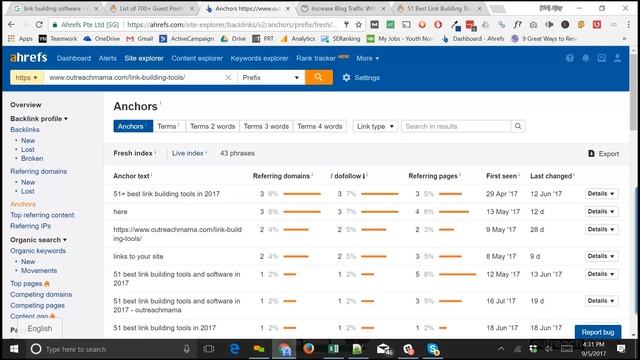Viewport: 640px width, 360px height.
Task: Expand Details for 'links to your site' row
Action: click(x=601, y=256)
